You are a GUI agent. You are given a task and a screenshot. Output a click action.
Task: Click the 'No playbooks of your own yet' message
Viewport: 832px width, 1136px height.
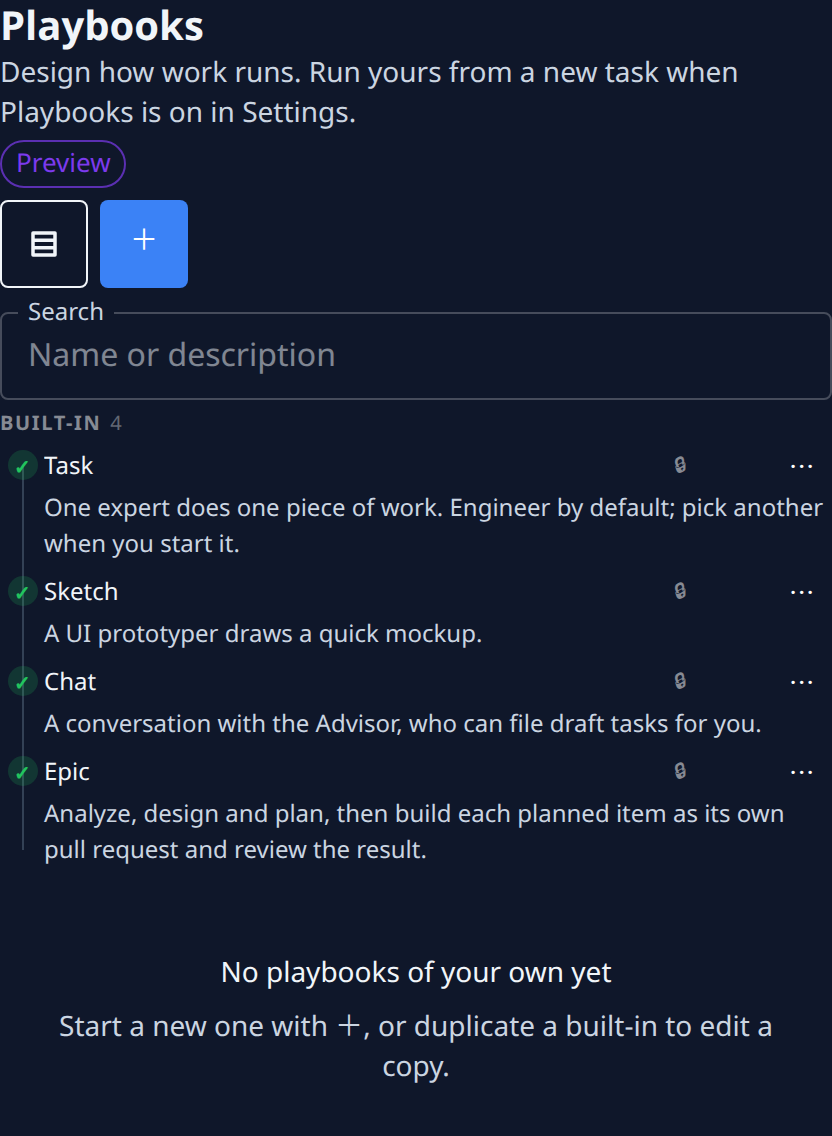pyautogui.click(x=416, y=972)
